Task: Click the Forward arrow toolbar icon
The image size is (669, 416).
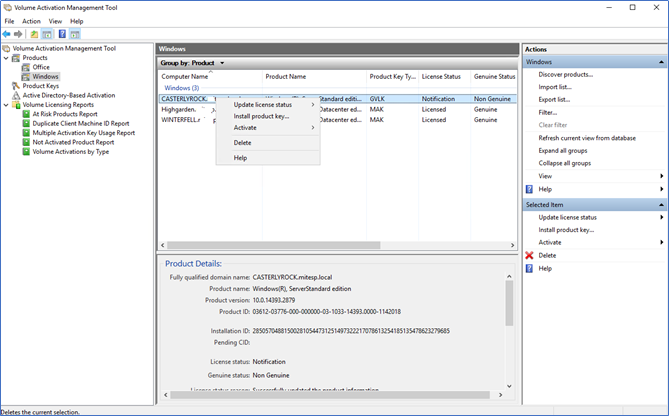Action: tap(18, 34)
